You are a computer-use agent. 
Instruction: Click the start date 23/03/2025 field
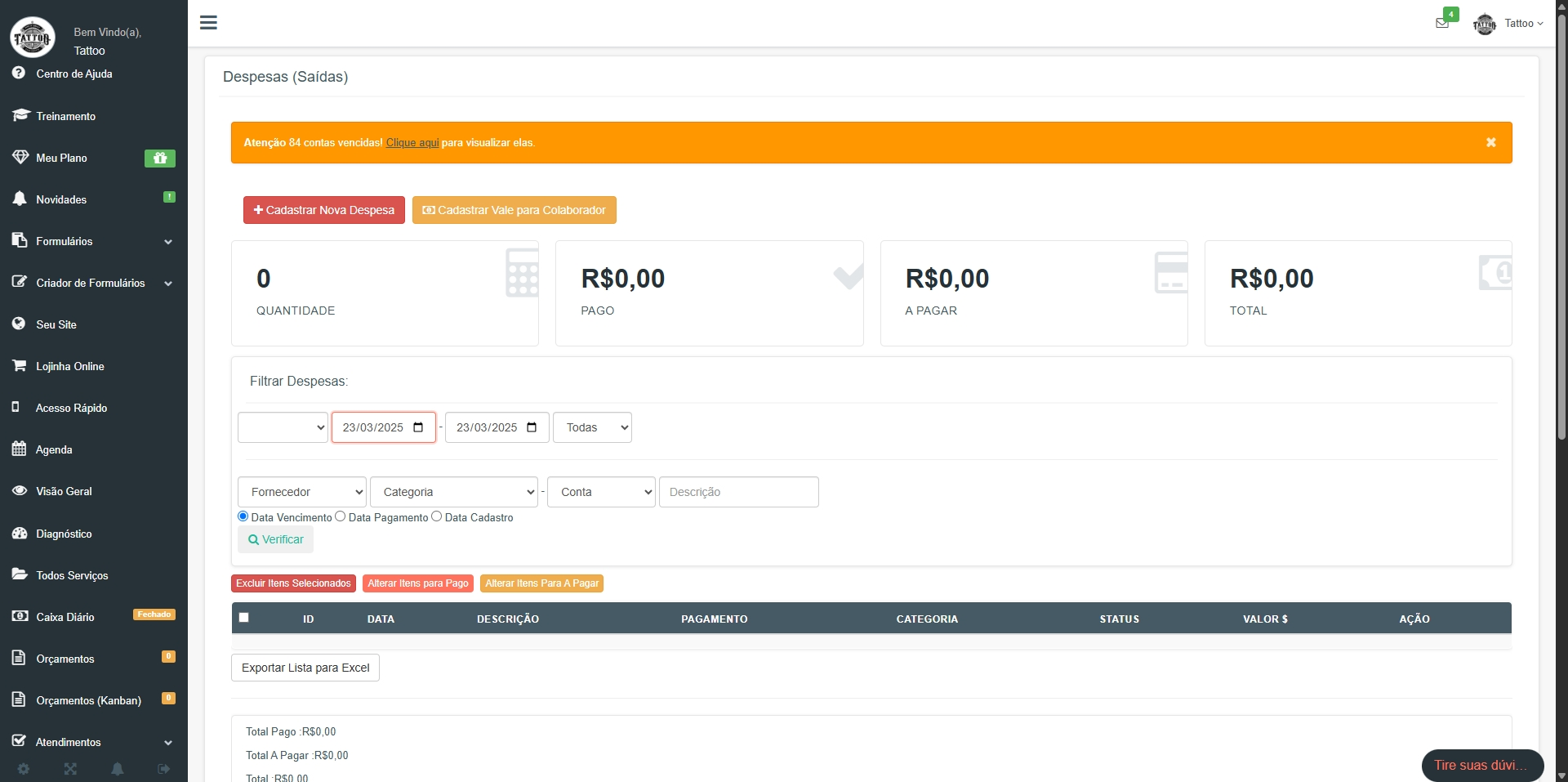[384, 427]
